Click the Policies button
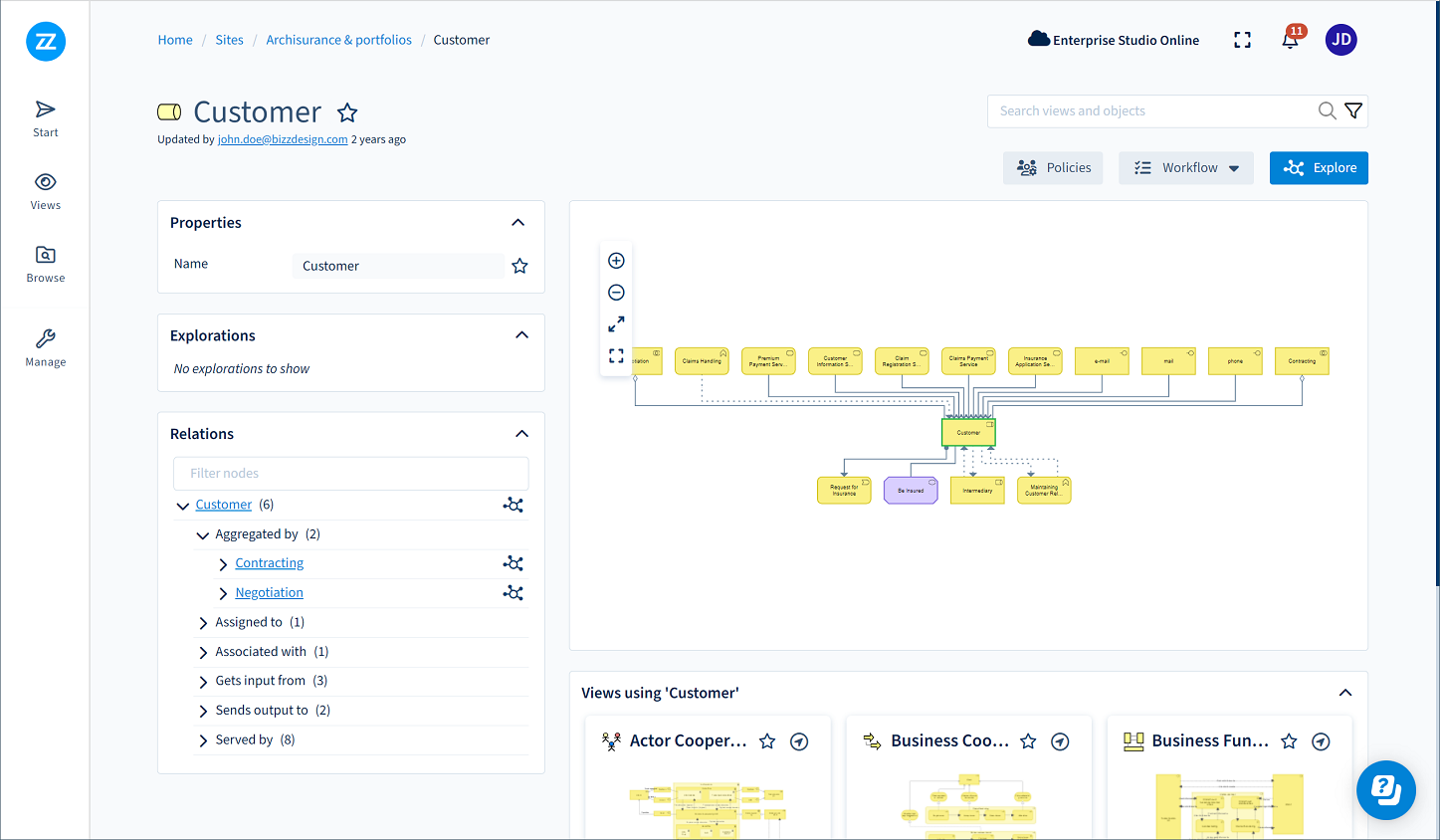Screen dimensions: 1440x840 click(x=1053, y=168)
